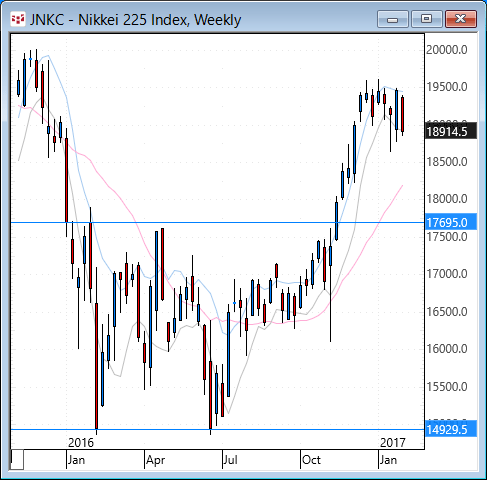Click the Jan label under 2016
The width and height of the screenshot is (487, 480).
coord(76,460)
